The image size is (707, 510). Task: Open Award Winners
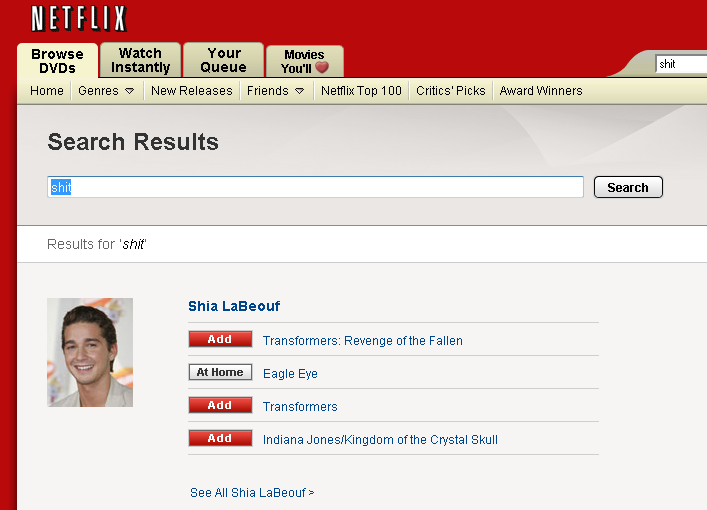click(541, 91)
